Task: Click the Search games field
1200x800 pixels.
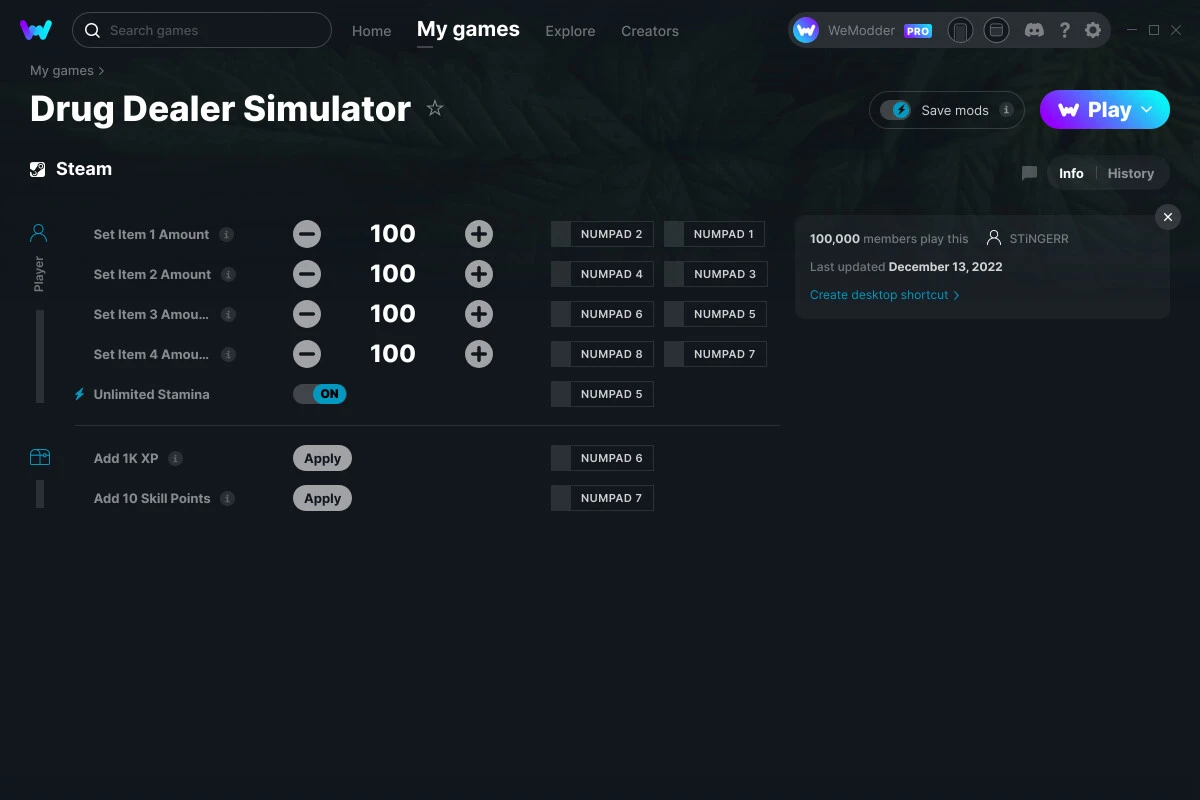Action: 200,30
